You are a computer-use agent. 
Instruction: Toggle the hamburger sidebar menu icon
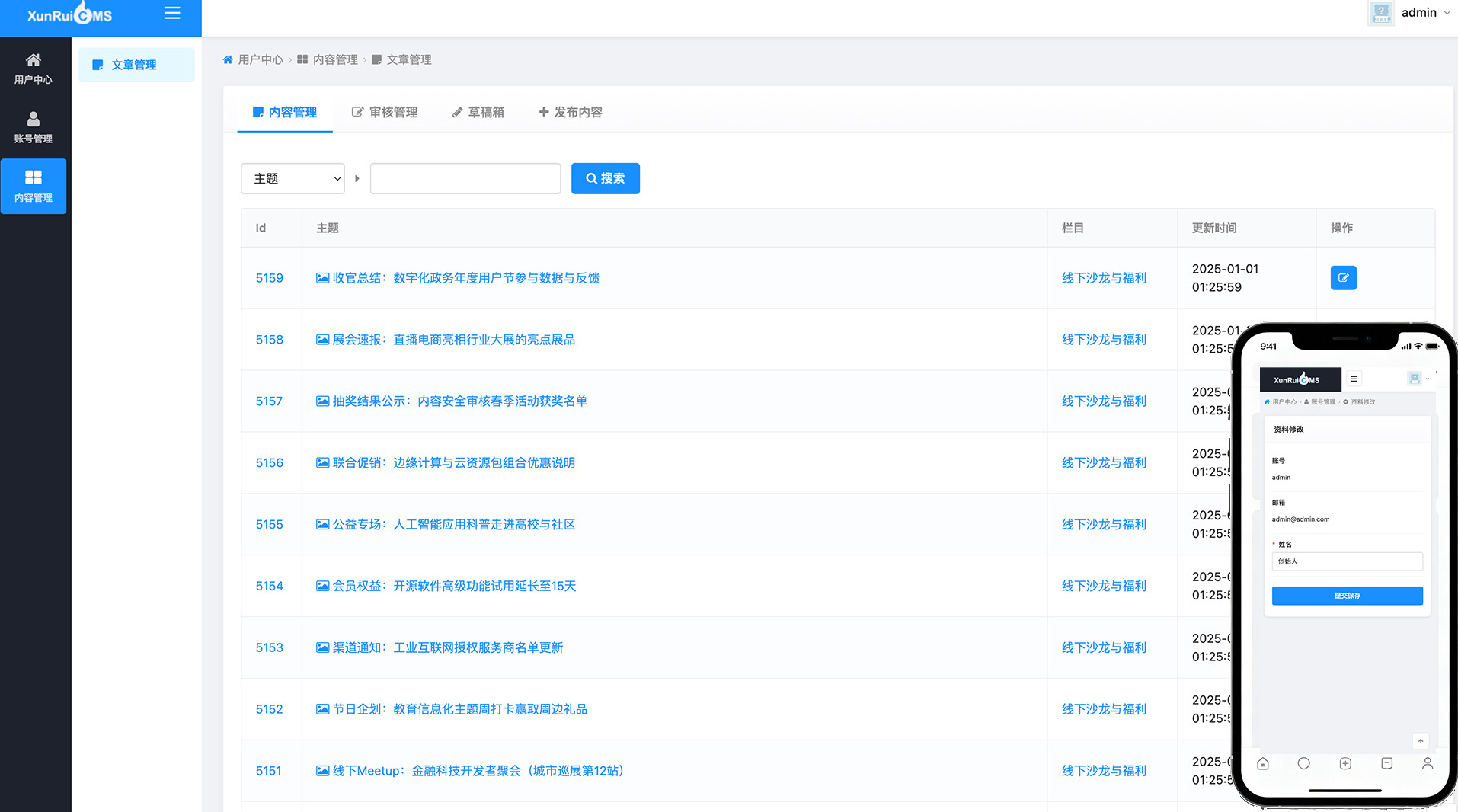pyautogui.click(x=172, y=13)
